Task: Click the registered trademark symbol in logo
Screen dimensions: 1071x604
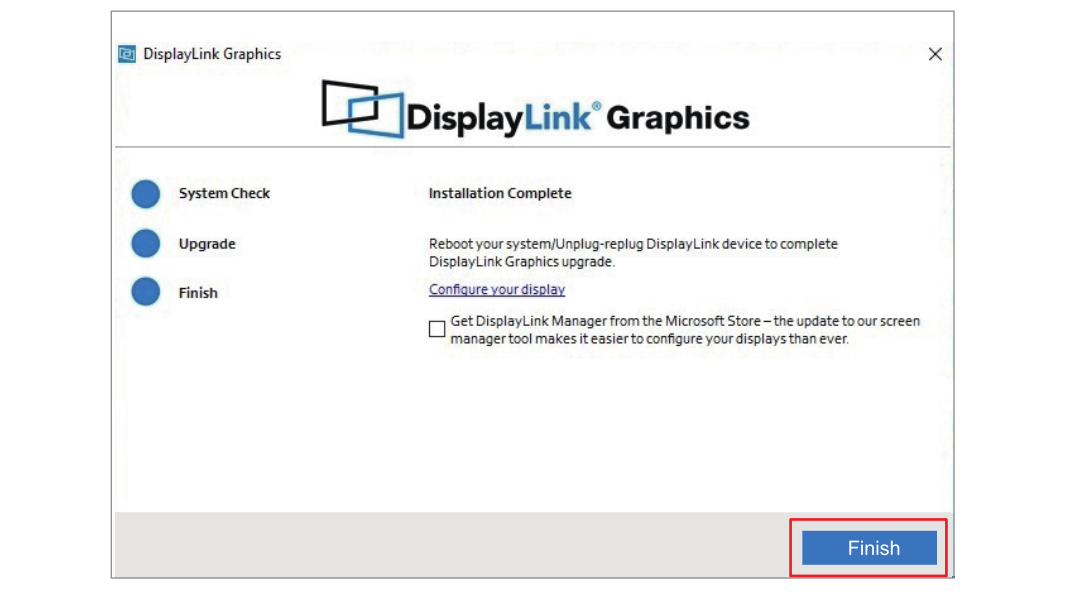Action: coord(597,106)
